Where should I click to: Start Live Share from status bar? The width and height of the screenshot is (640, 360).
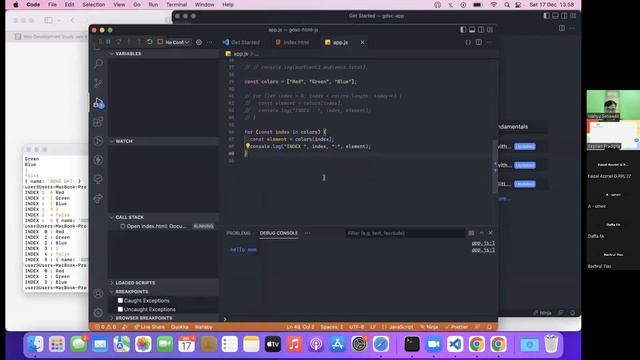[x=149, y=327]
